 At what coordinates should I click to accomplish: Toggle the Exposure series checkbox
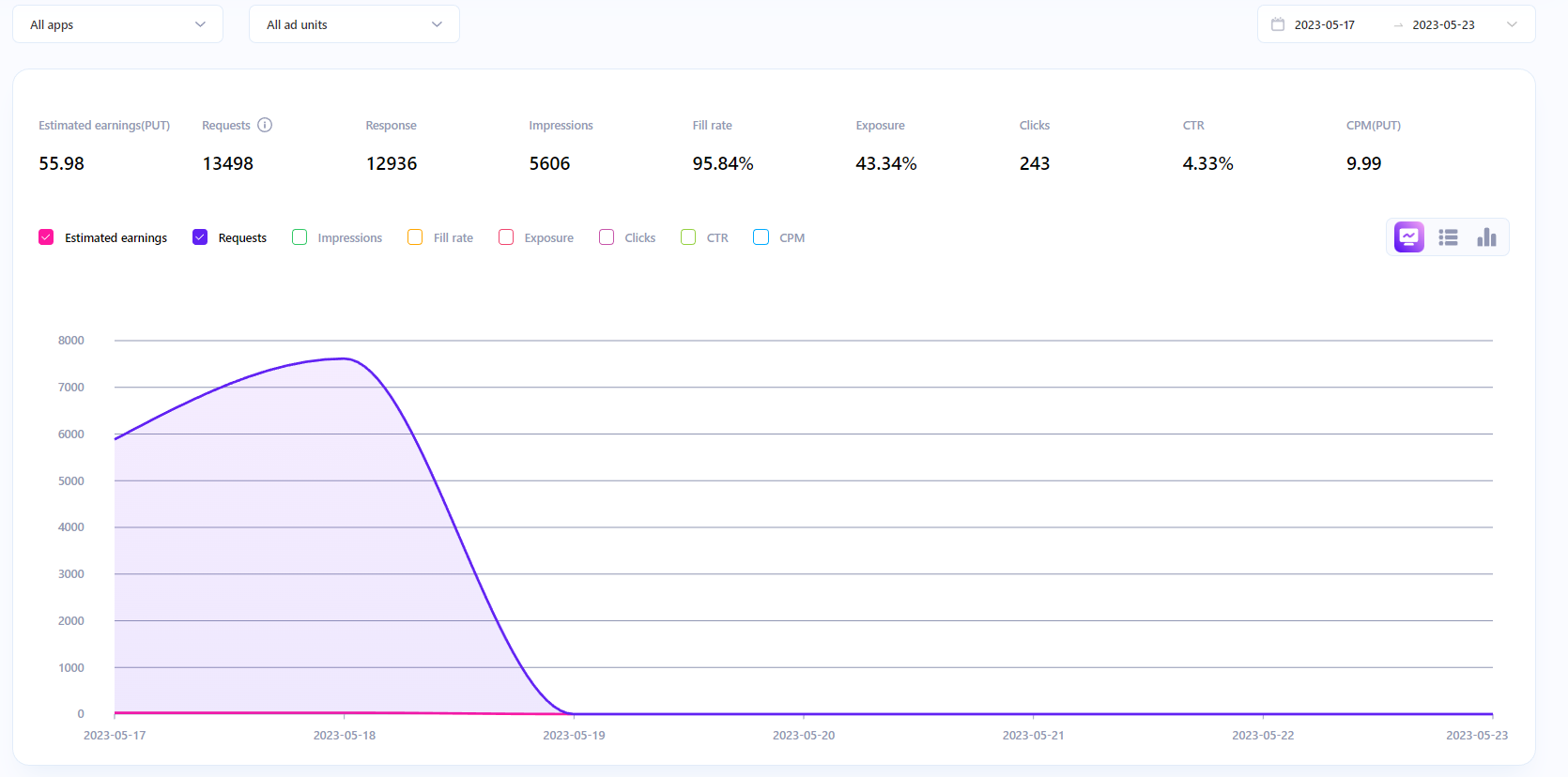pos(506,237)
